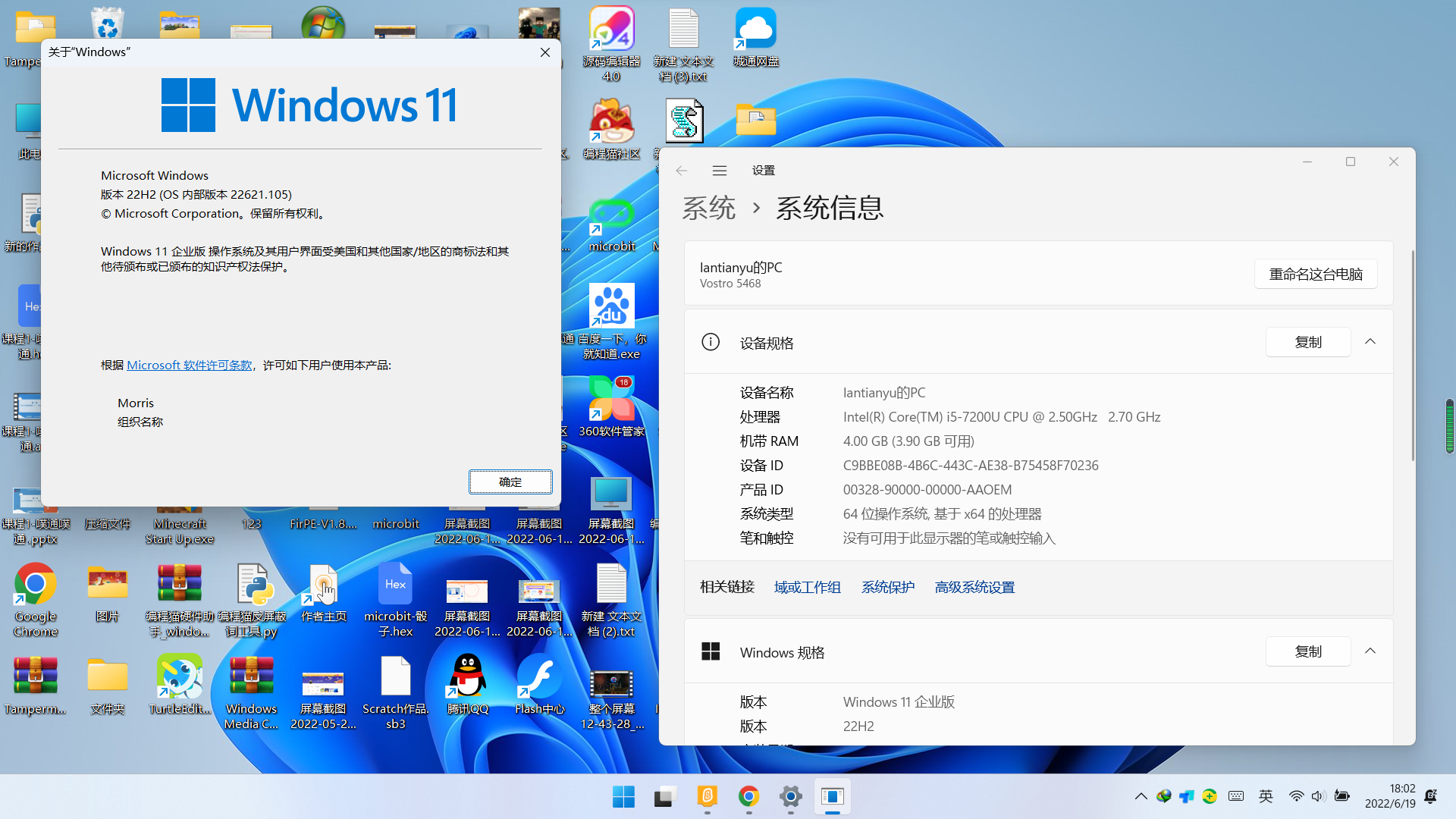Open 编程猫硬件助手 archive icon
The height and width of the screenshot is (819, 1456).
coord(180,599)
